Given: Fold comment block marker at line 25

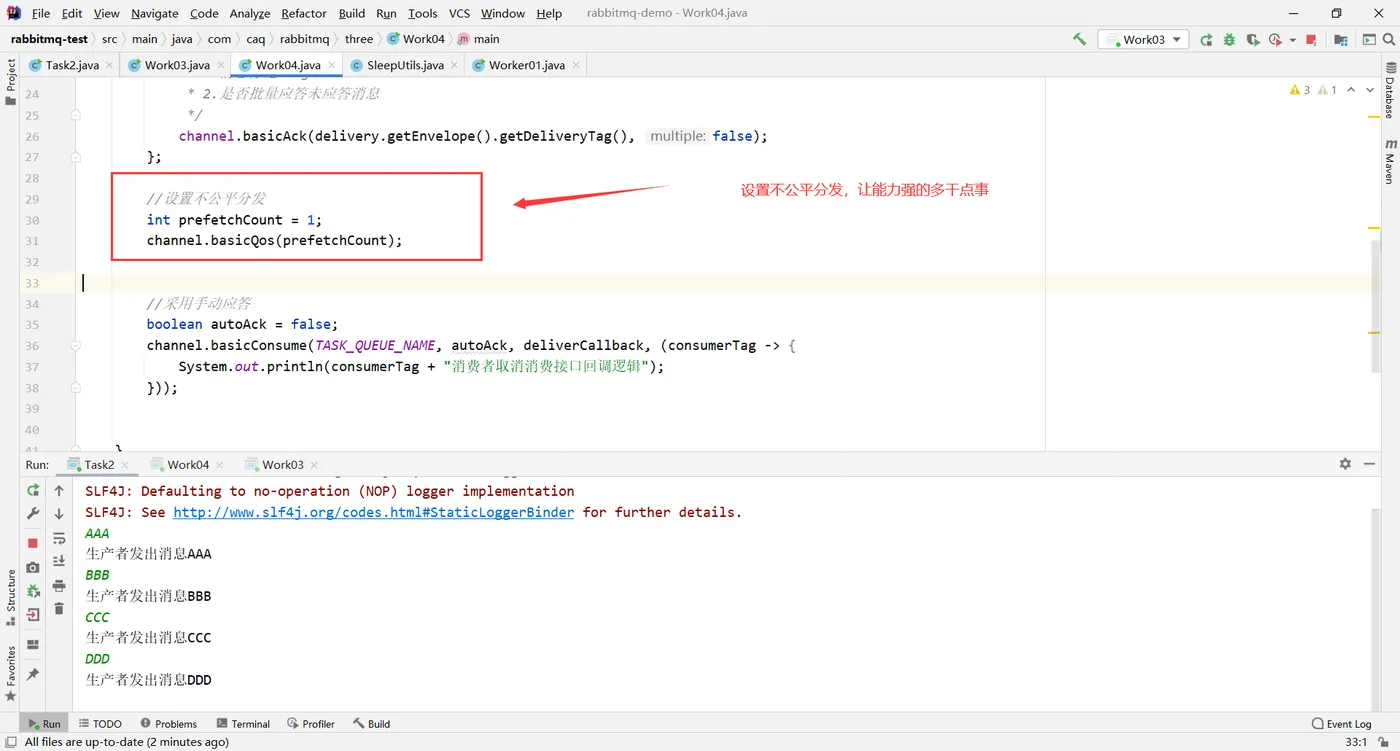Looking at the screenshot, I should (76, 115).
